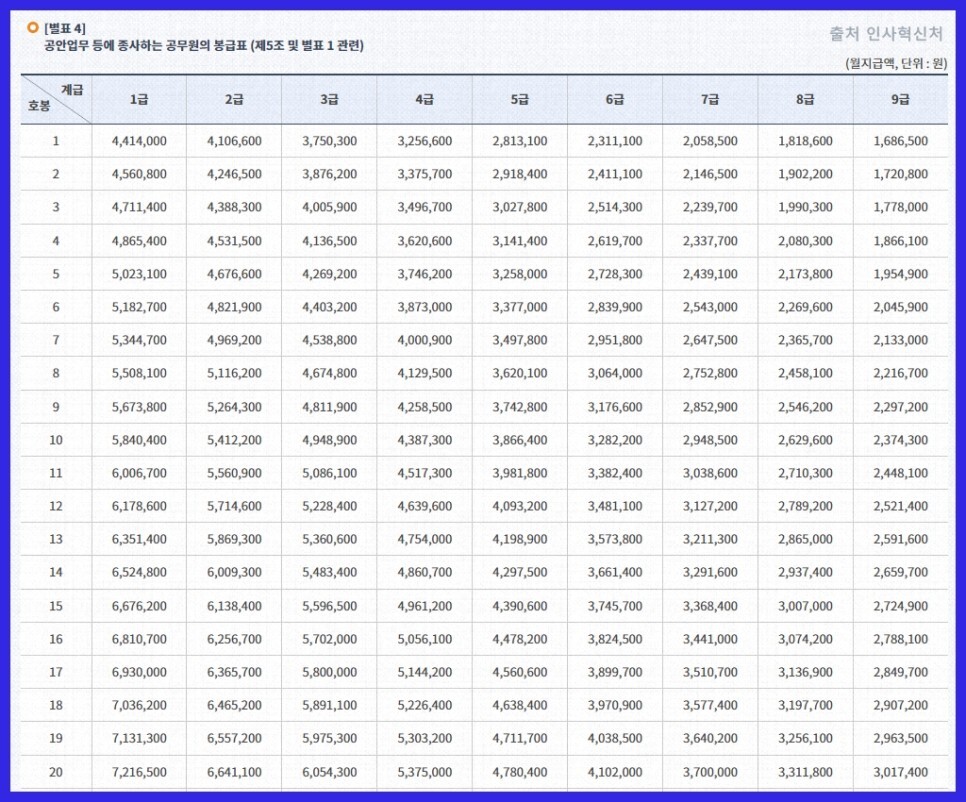Screen dimensions: 966x802
Task: Select the cell 1,686,500
Action: coord(900,141)
